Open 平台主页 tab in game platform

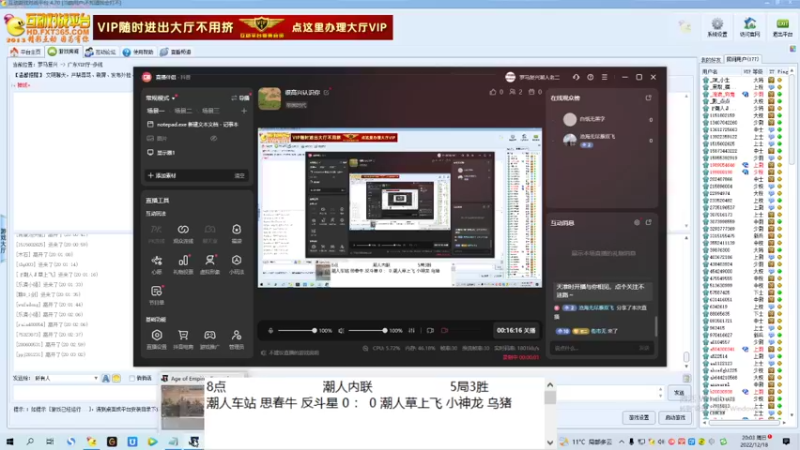coord(26,52)
